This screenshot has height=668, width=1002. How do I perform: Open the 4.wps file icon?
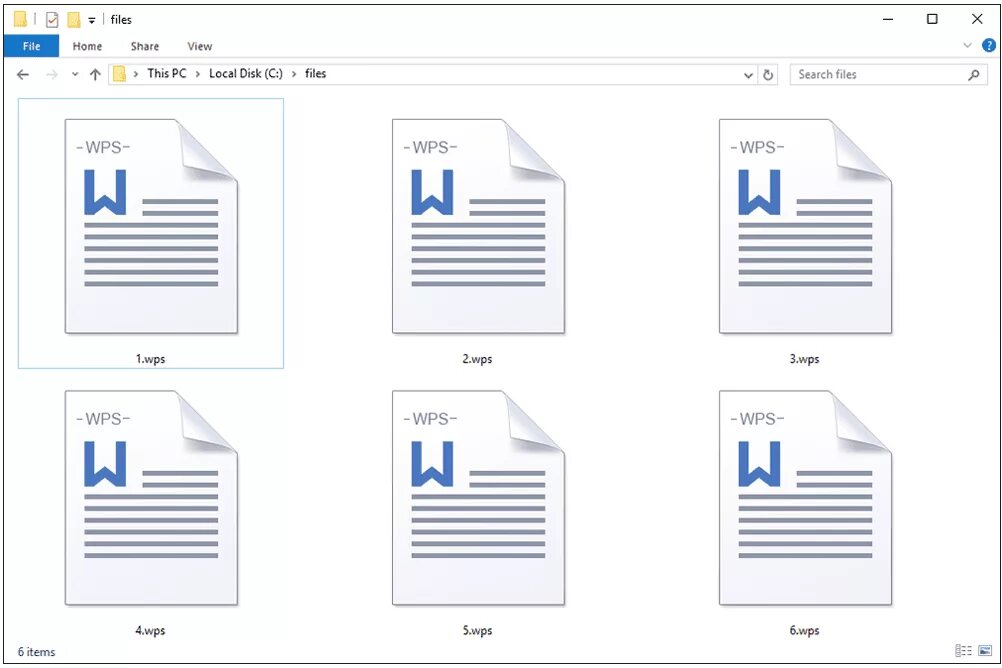pyautogui.click(x=151, y=498)
